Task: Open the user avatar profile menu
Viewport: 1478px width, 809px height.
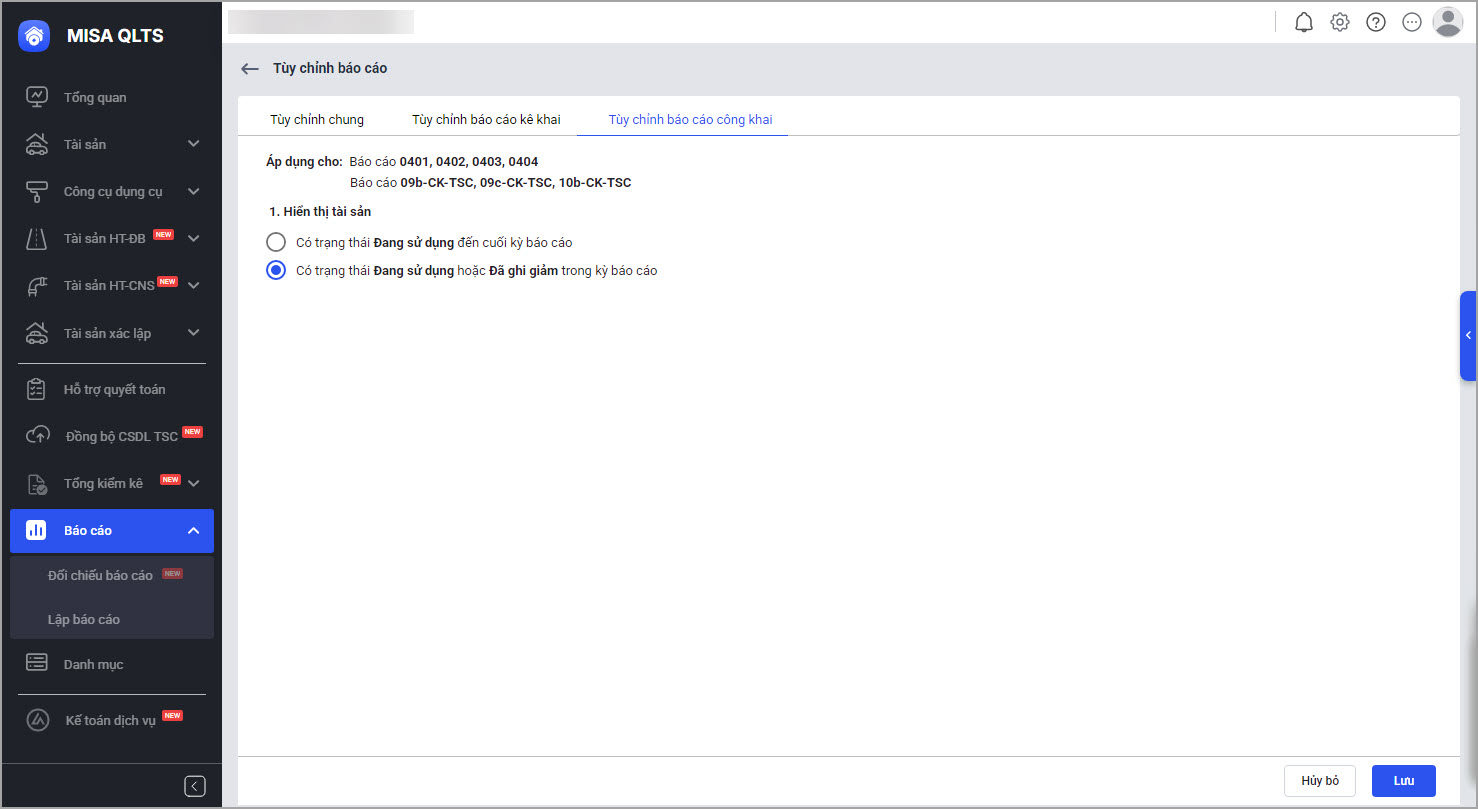Action: point(1448,22)
